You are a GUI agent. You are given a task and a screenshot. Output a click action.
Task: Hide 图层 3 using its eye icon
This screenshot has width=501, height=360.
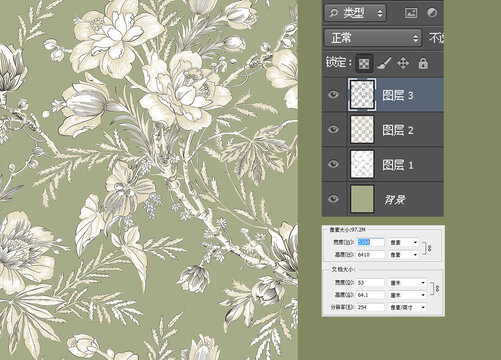333,95
